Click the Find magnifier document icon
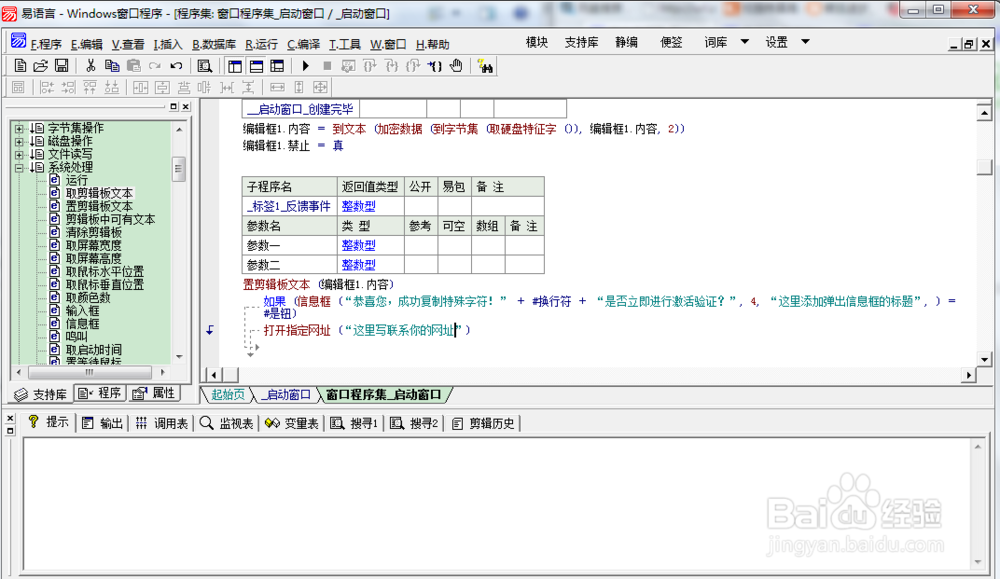This screenshot has height=579, width=1000. coord(204,66)
